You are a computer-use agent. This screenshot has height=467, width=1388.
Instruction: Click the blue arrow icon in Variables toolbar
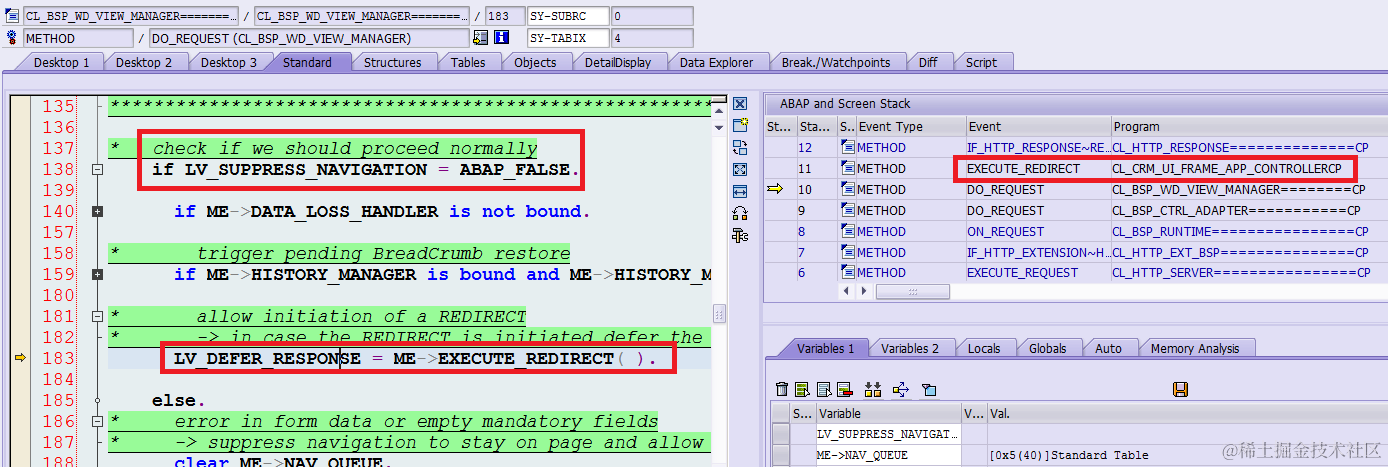[x=900, y=389]
